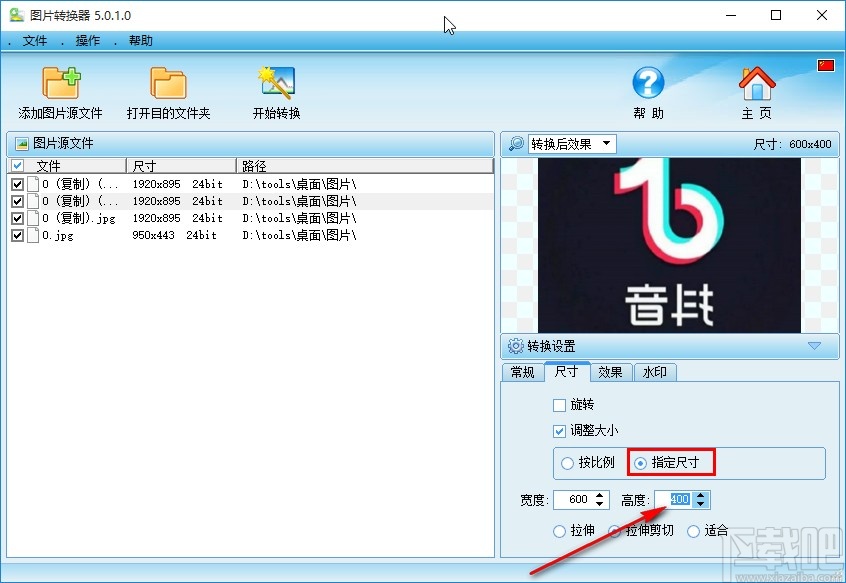Click the red flag icon at top right

[825, 64]
